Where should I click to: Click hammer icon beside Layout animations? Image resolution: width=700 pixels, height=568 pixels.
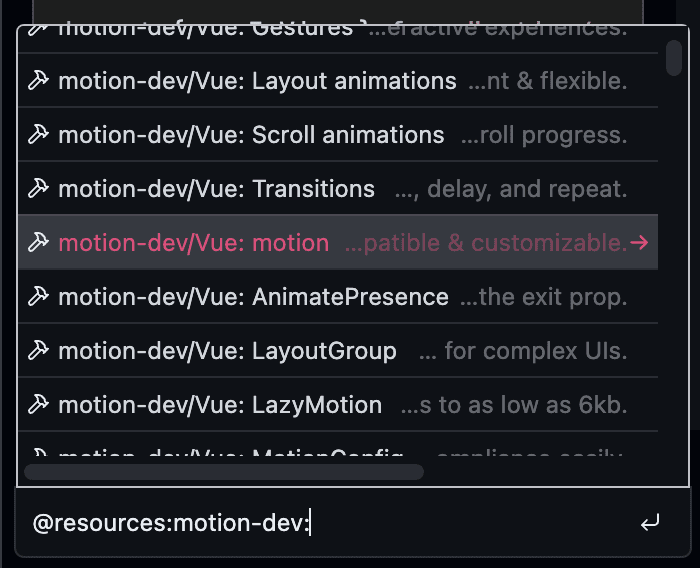38,81
